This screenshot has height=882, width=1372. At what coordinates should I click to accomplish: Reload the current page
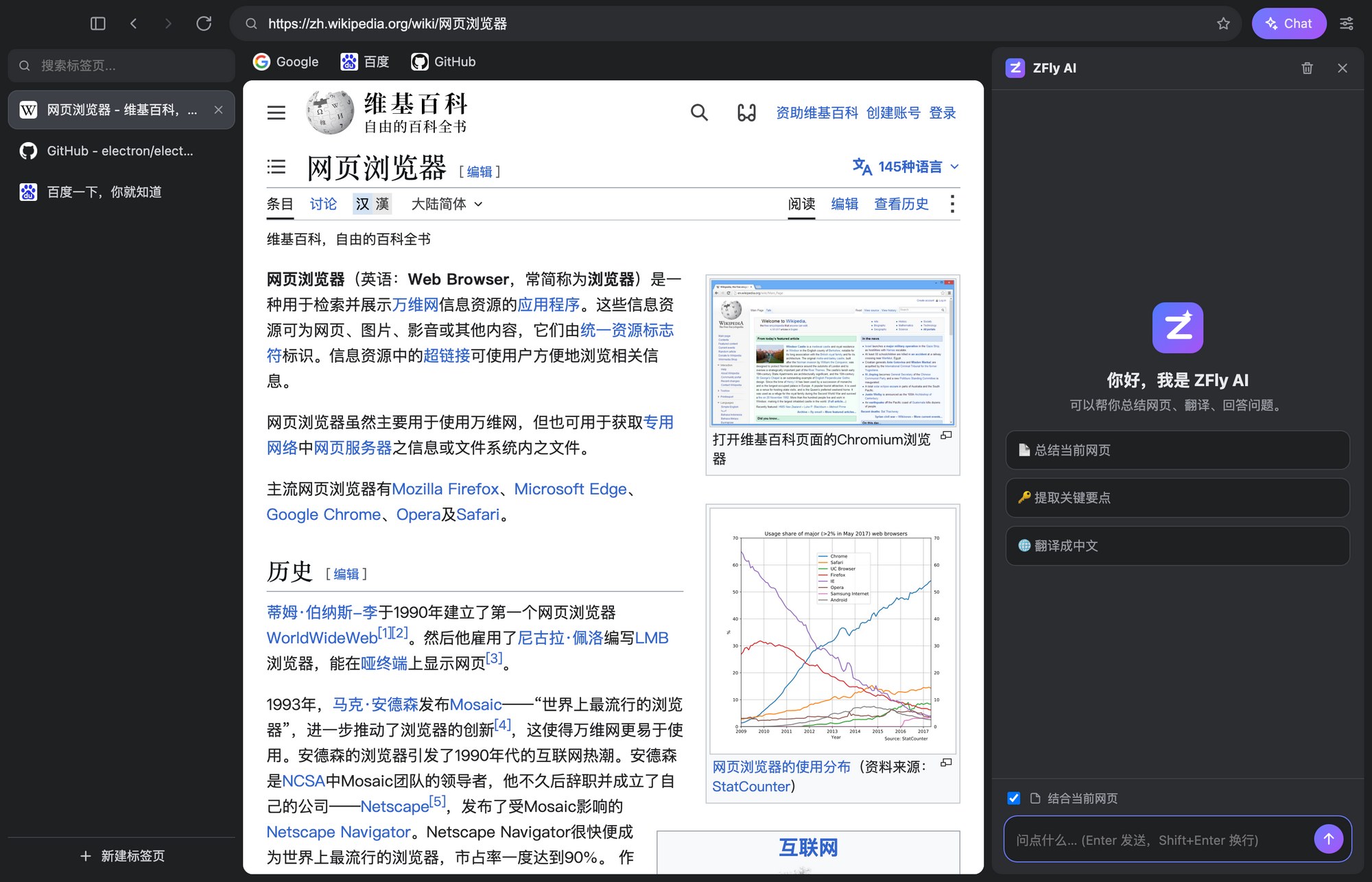click(204, 23)
